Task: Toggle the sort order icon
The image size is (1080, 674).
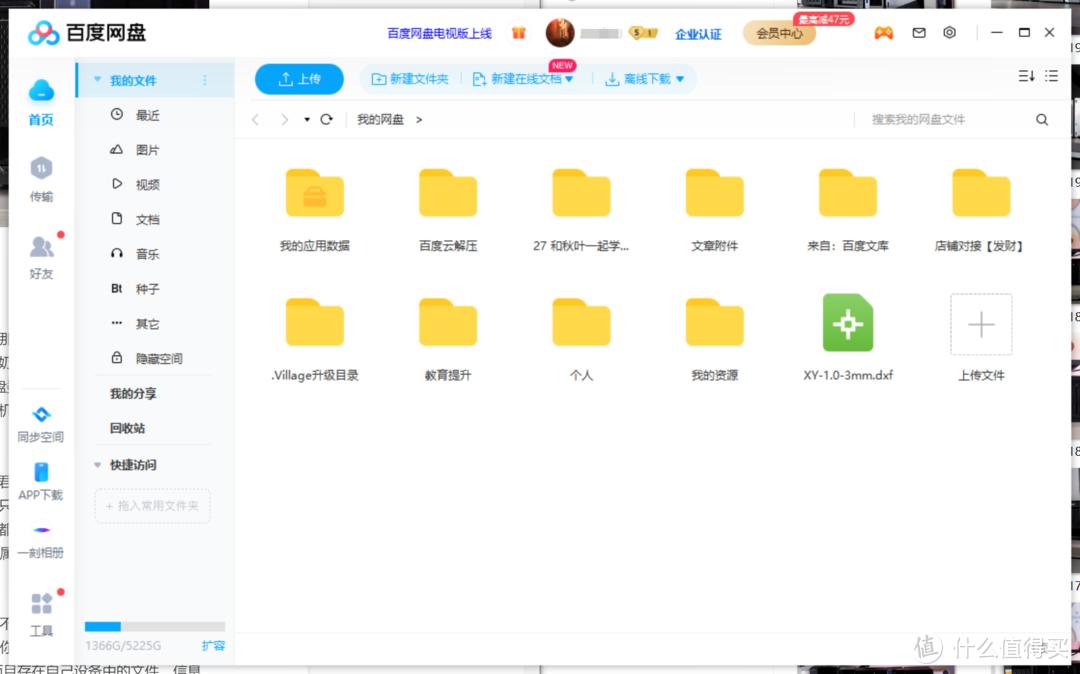Action: (1024, 75)
